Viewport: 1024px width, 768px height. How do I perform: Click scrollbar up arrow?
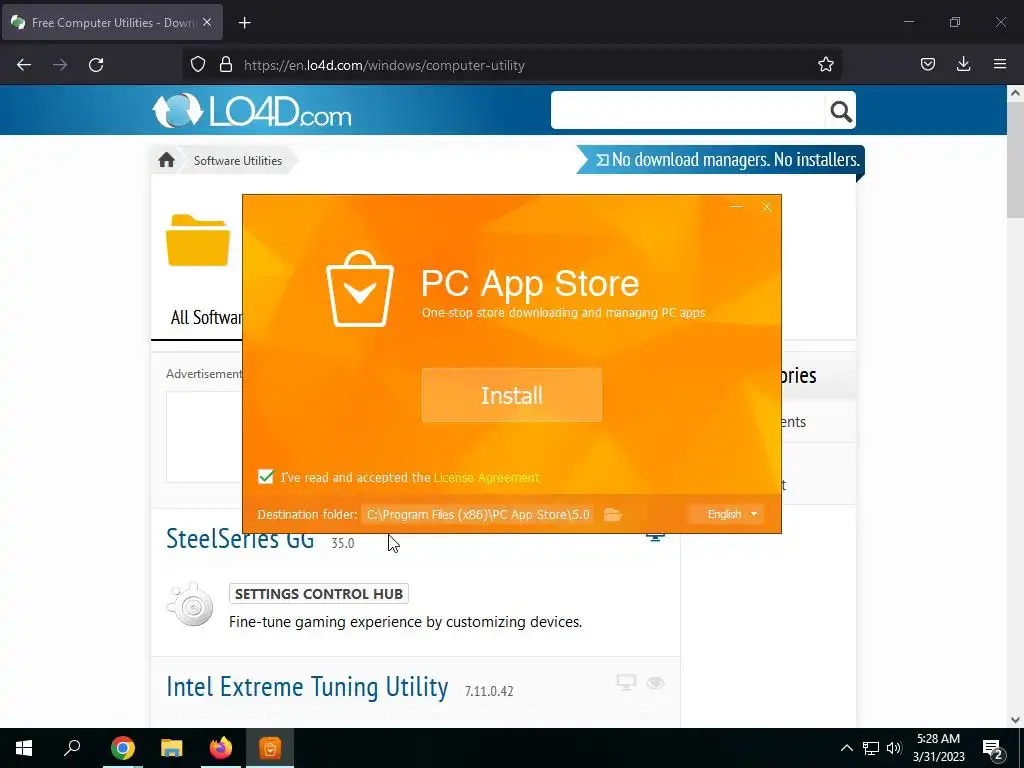(x=1015, y=93)
